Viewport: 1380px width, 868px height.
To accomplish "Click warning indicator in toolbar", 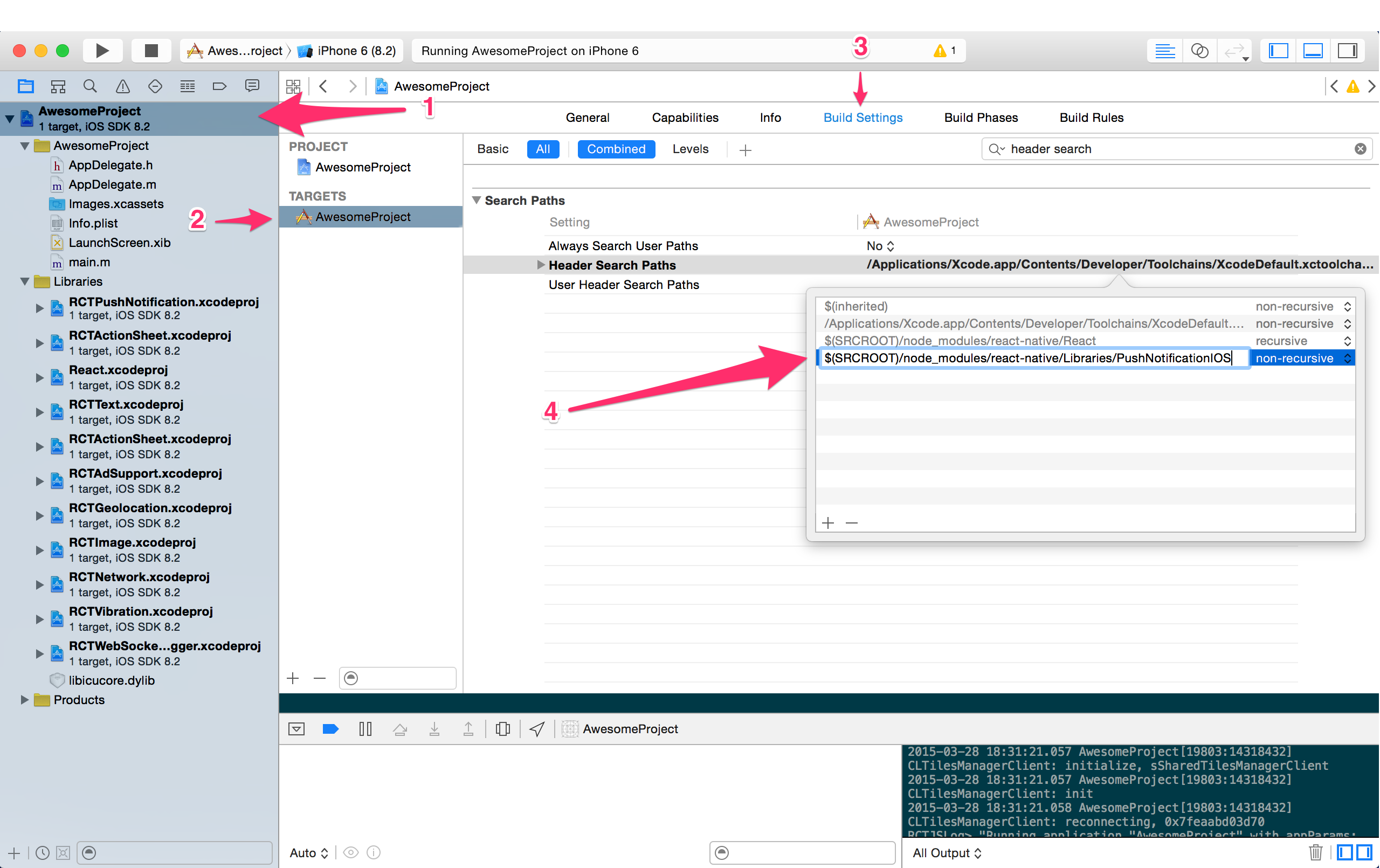I will [940, 50].
